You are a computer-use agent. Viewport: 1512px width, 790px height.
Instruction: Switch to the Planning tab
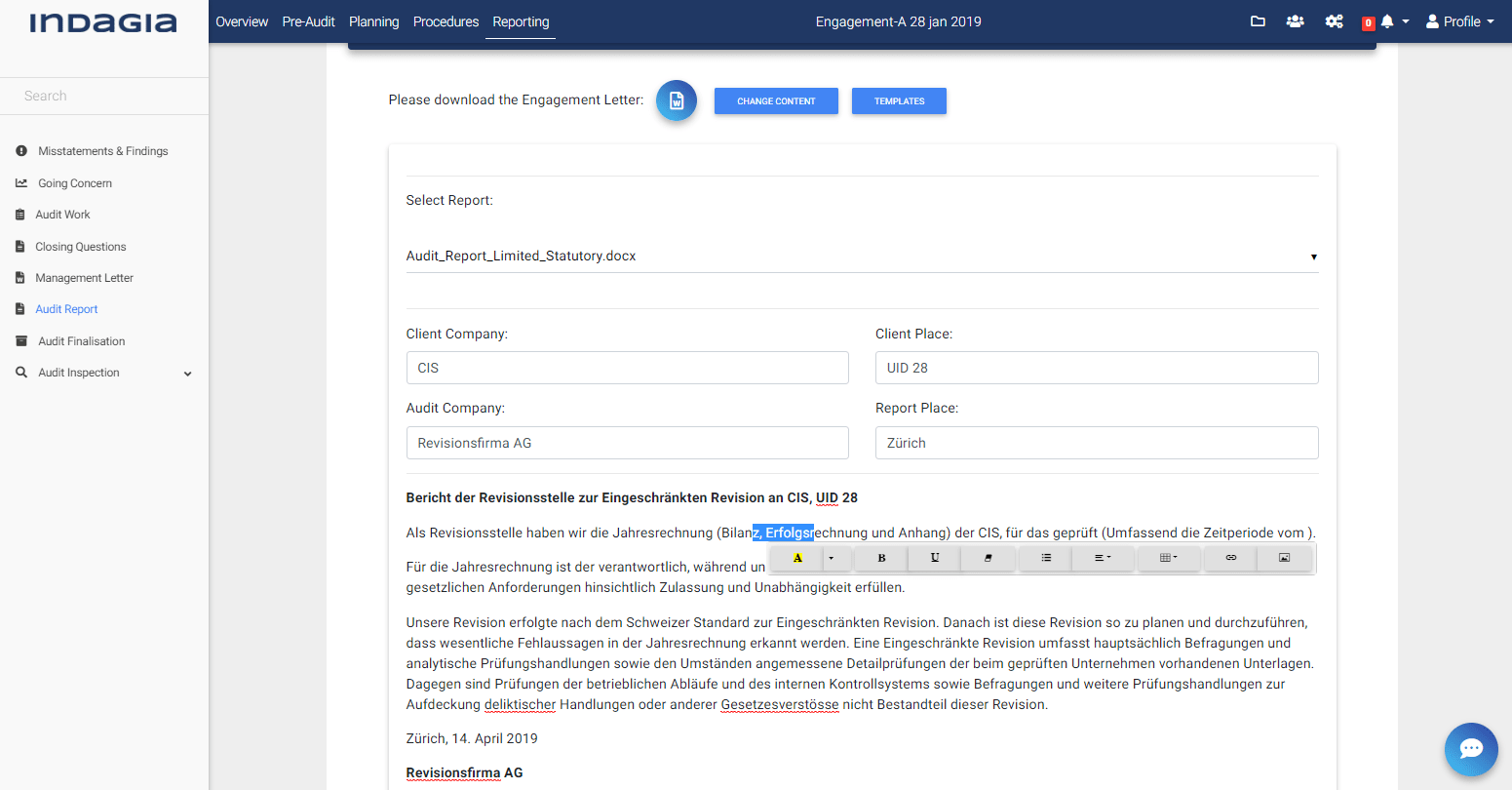click(x=373, y=21)
